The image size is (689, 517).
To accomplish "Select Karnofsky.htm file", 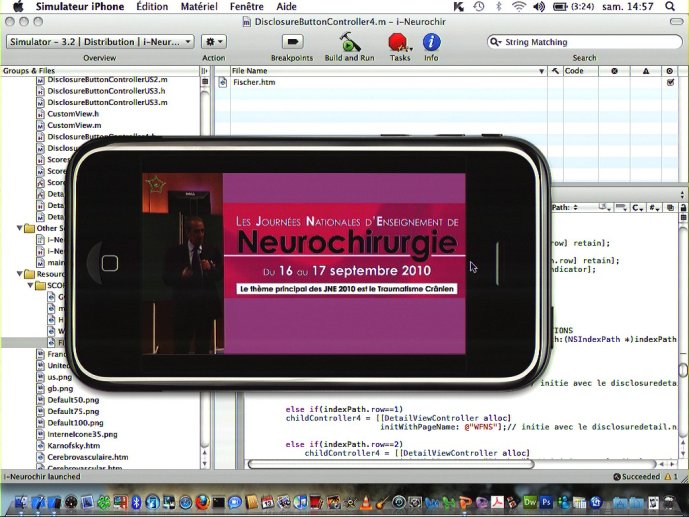I will pyautogui.click(x=73, y=445).
